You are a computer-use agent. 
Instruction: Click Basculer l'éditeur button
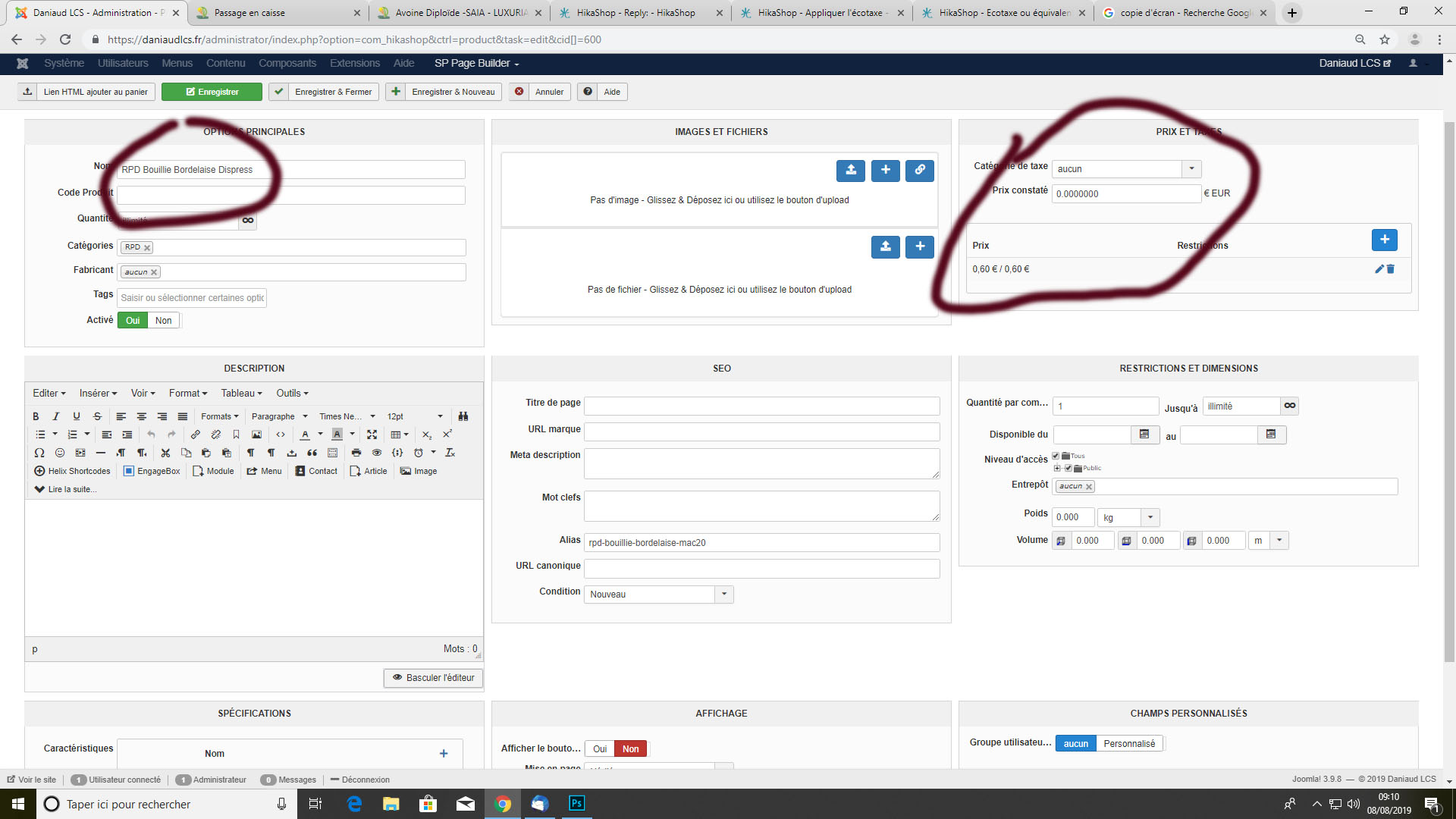pyautogui.click(x=433, y=678)
